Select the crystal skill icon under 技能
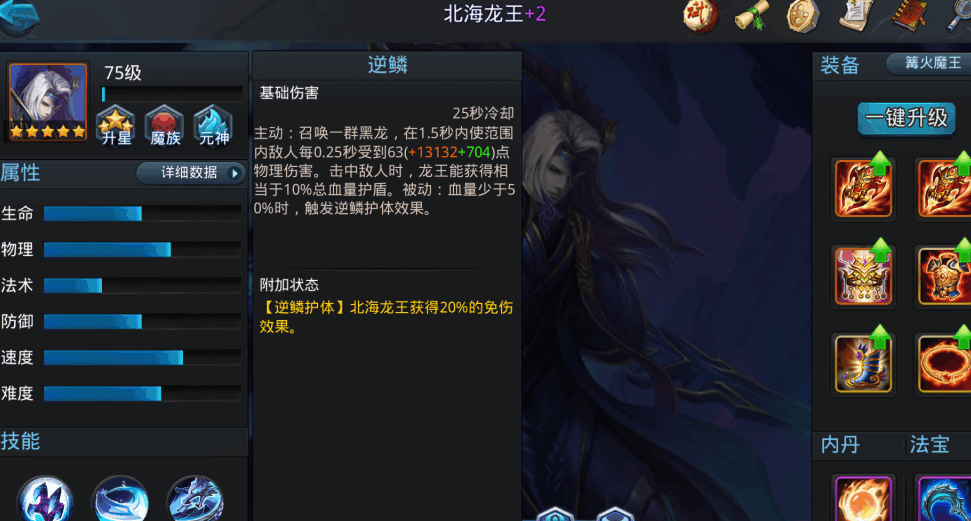Screen dimensions: 971x521 pos(45,499)
